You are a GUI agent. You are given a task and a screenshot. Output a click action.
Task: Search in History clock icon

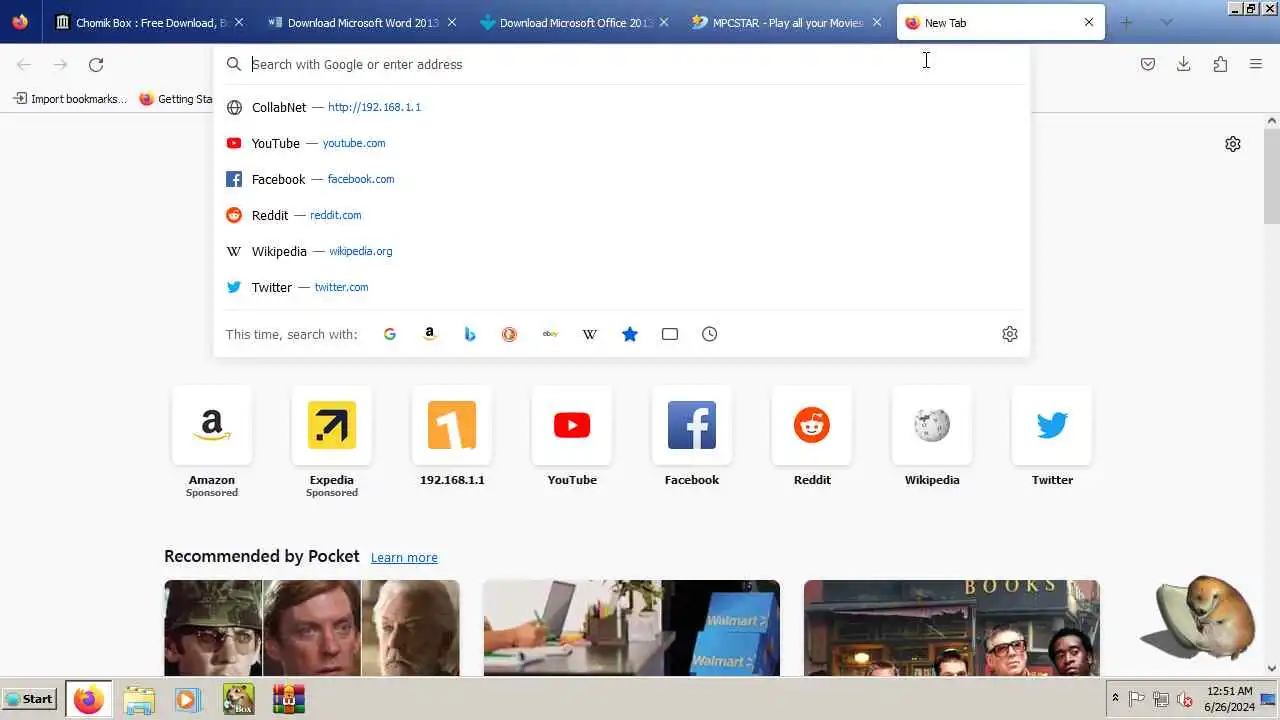click(710, 334)
